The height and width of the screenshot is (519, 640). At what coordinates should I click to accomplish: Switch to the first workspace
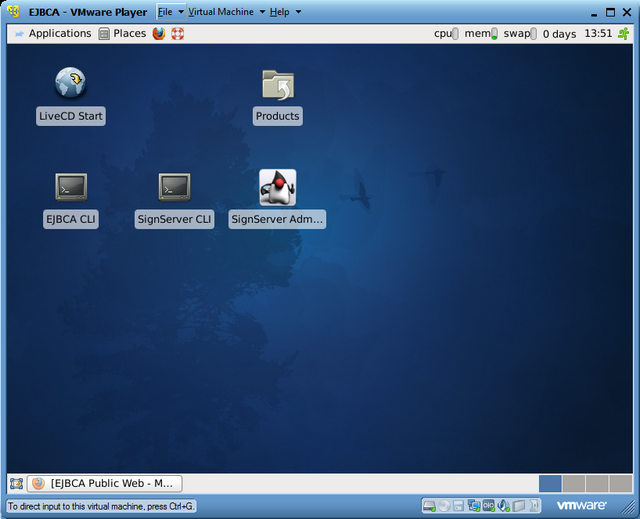coord(550,484)
